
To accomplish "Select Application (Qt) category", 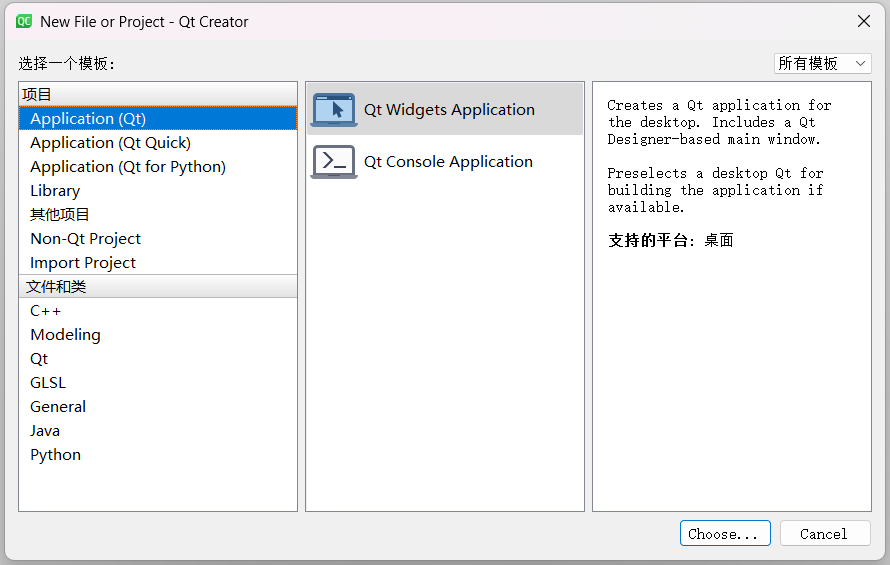I will point(158,118).
